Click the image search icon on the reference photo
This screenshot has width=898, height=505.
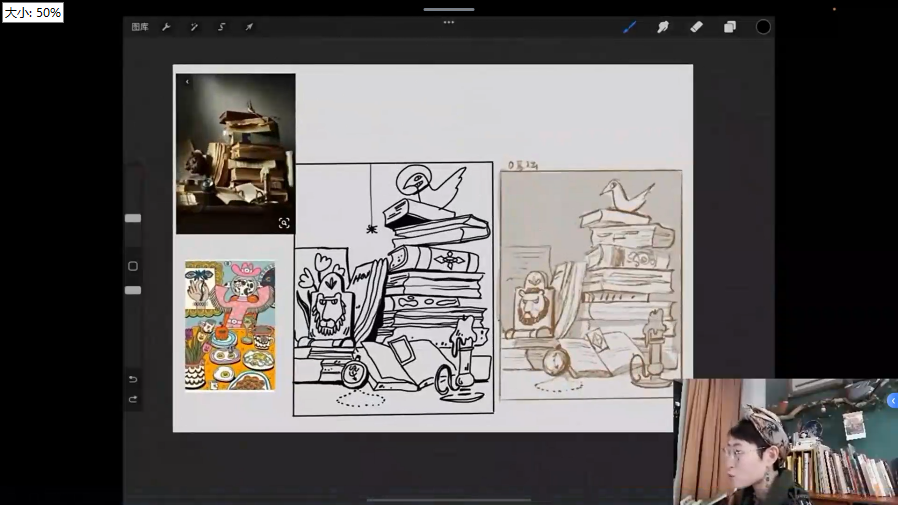284,223
